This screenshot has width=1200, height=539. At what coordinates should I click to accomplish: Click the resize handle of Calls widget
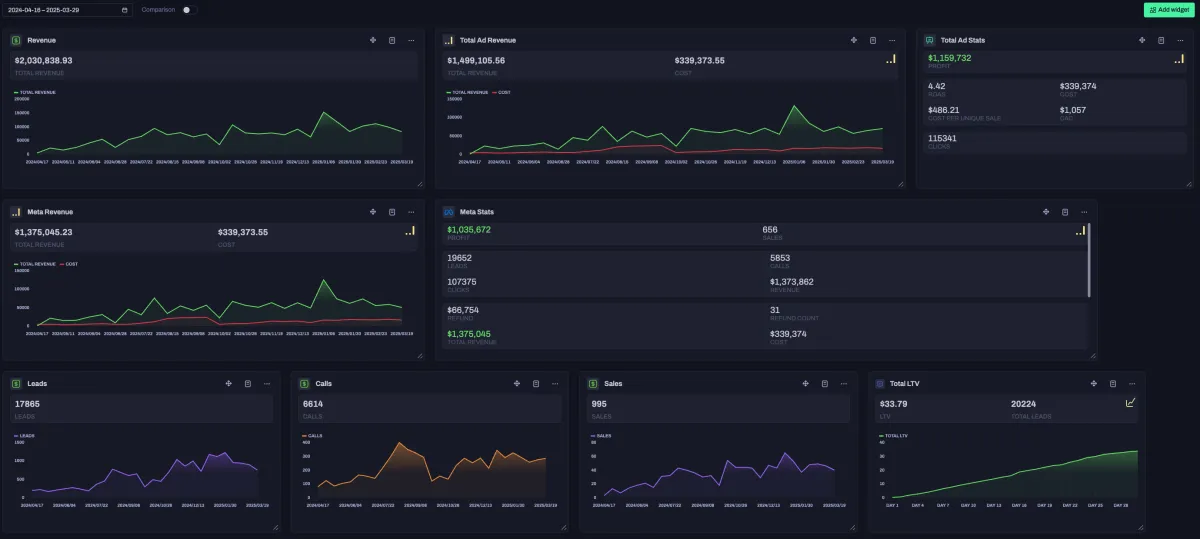(563, 527)
